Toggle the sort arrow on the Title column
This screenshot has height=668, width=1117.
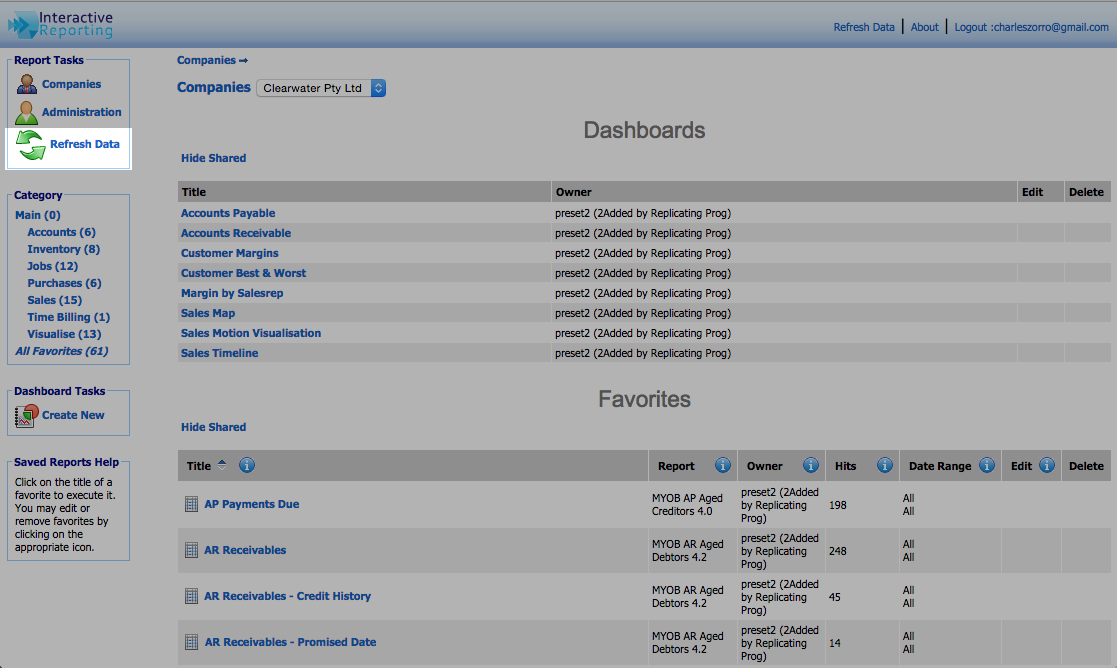(x=222, y=464)
